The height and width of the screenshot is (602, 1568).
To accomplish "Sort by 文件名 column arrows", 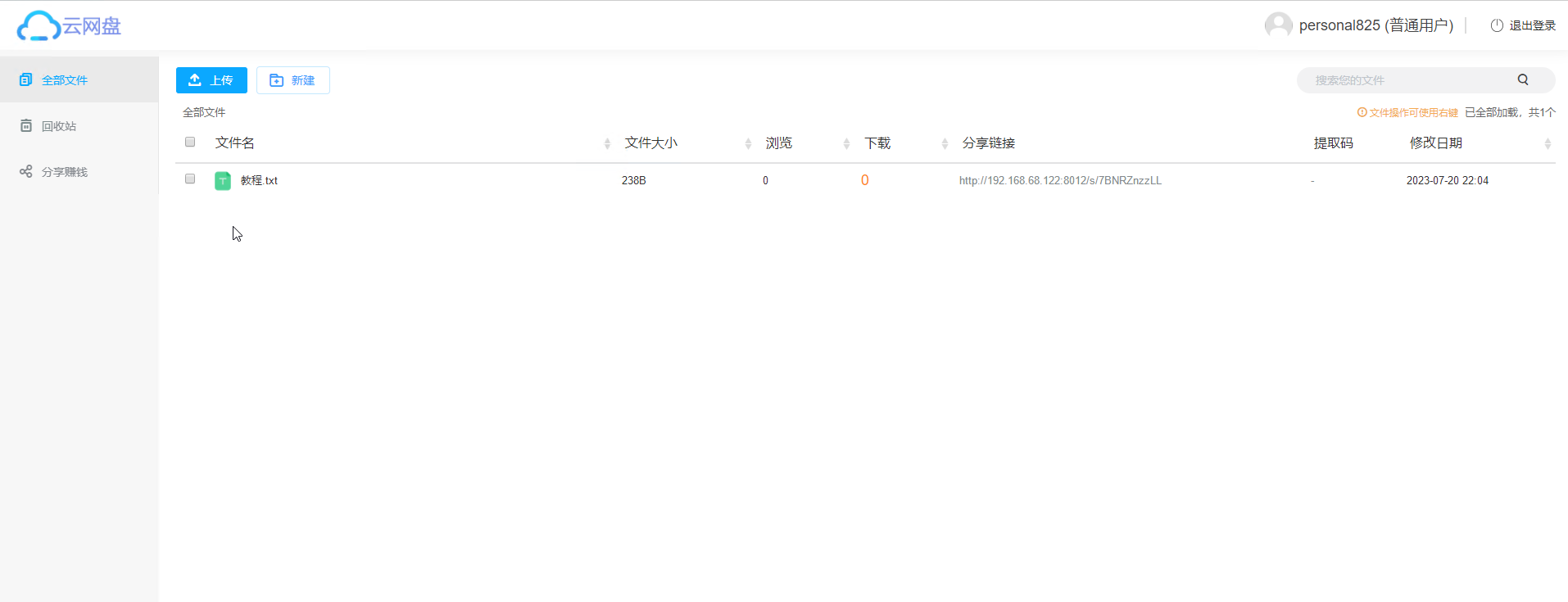I will pos(607,143).
